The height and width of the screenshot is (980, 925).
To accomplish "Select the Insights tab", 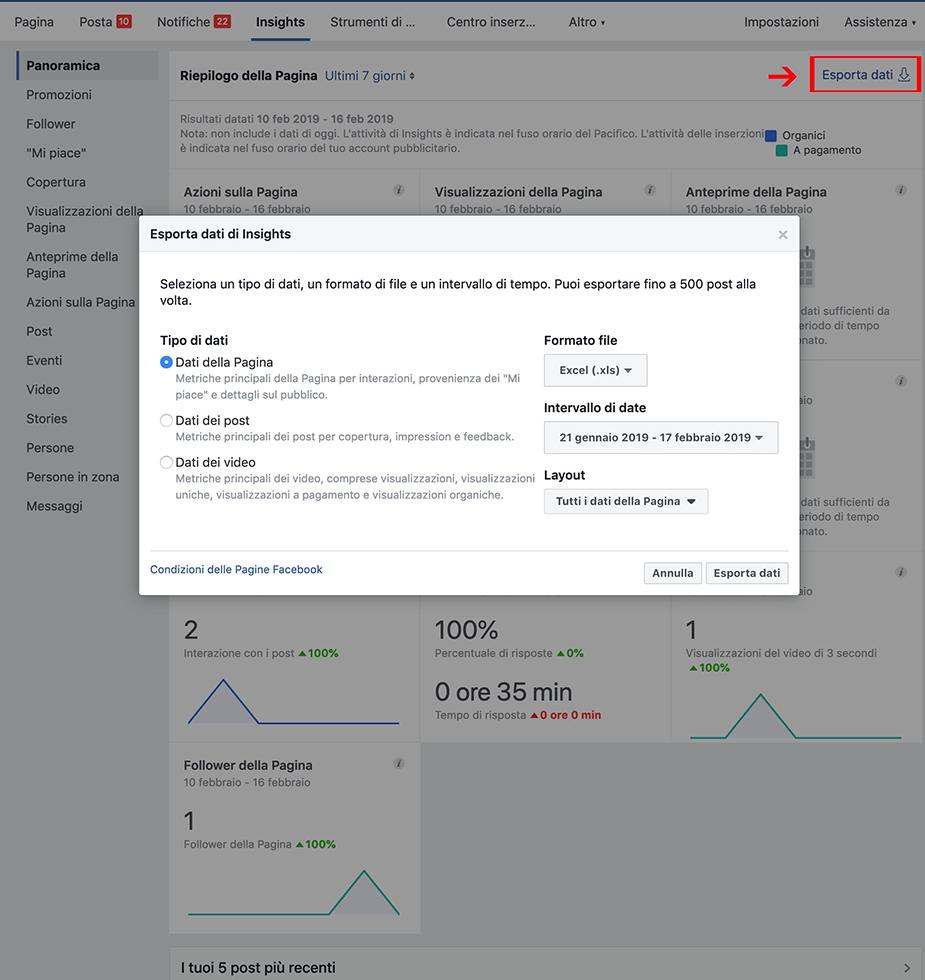I will (280, 22).
